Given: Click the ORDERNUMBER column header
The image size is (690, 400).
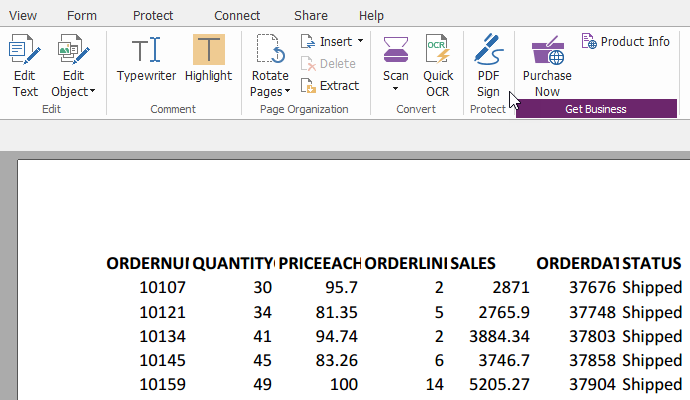Looking at the screenshot, I should tap(147, 264).
